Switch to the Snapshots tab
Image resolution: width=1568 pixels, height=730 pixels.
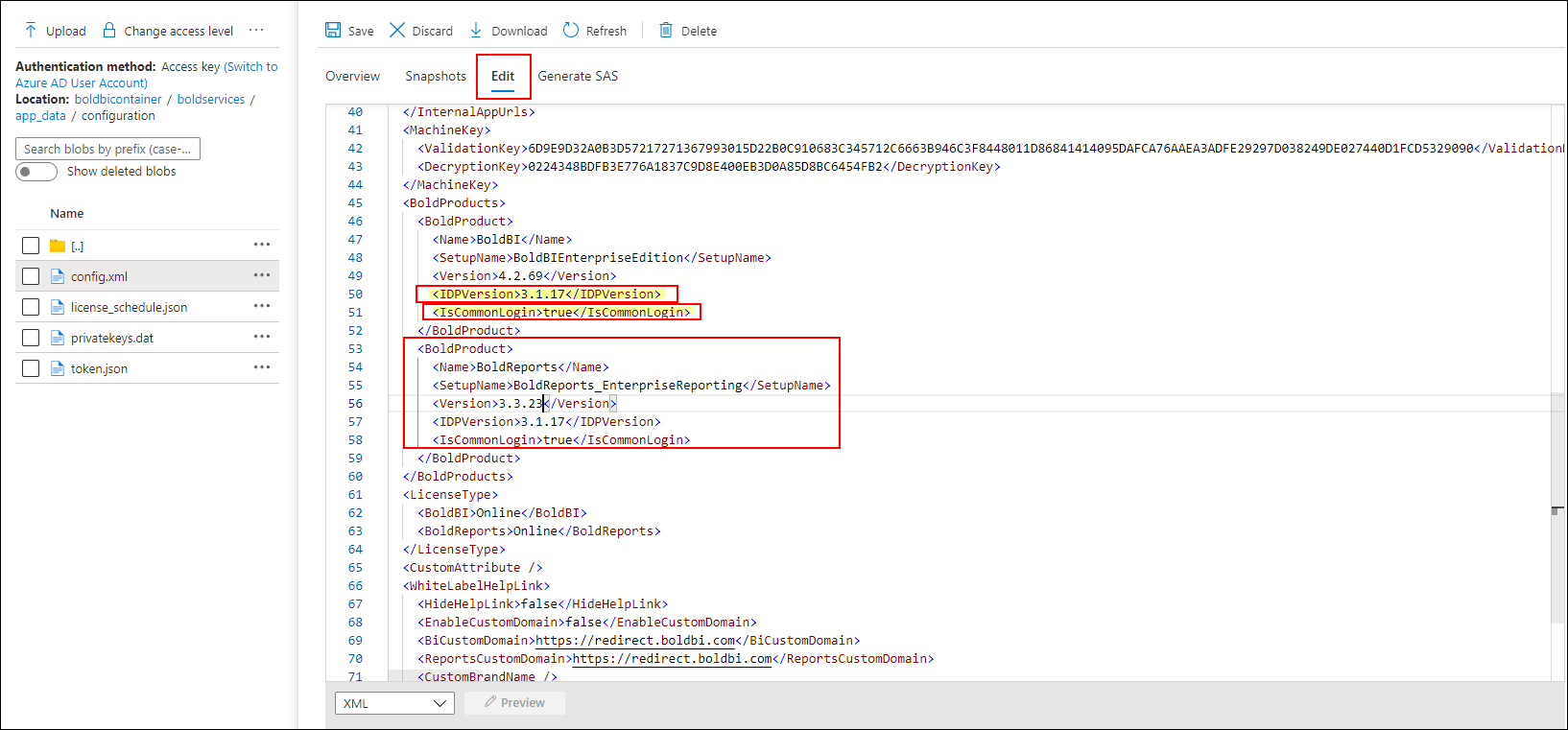point(436,76)
